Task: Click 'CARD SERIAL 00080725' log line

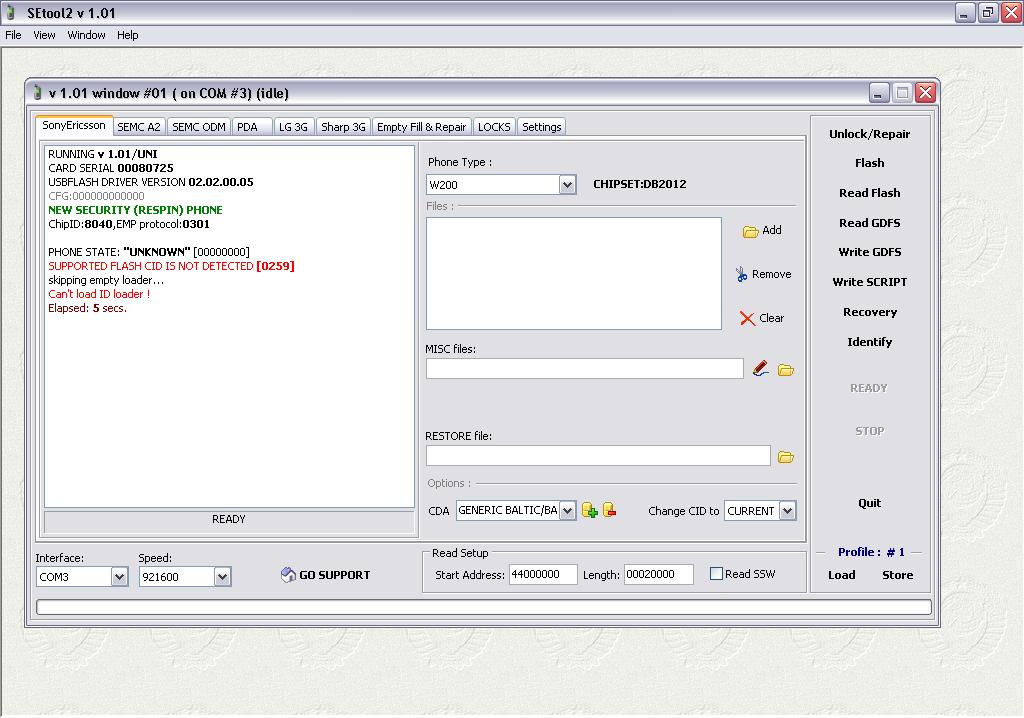Action: point(111,168)
